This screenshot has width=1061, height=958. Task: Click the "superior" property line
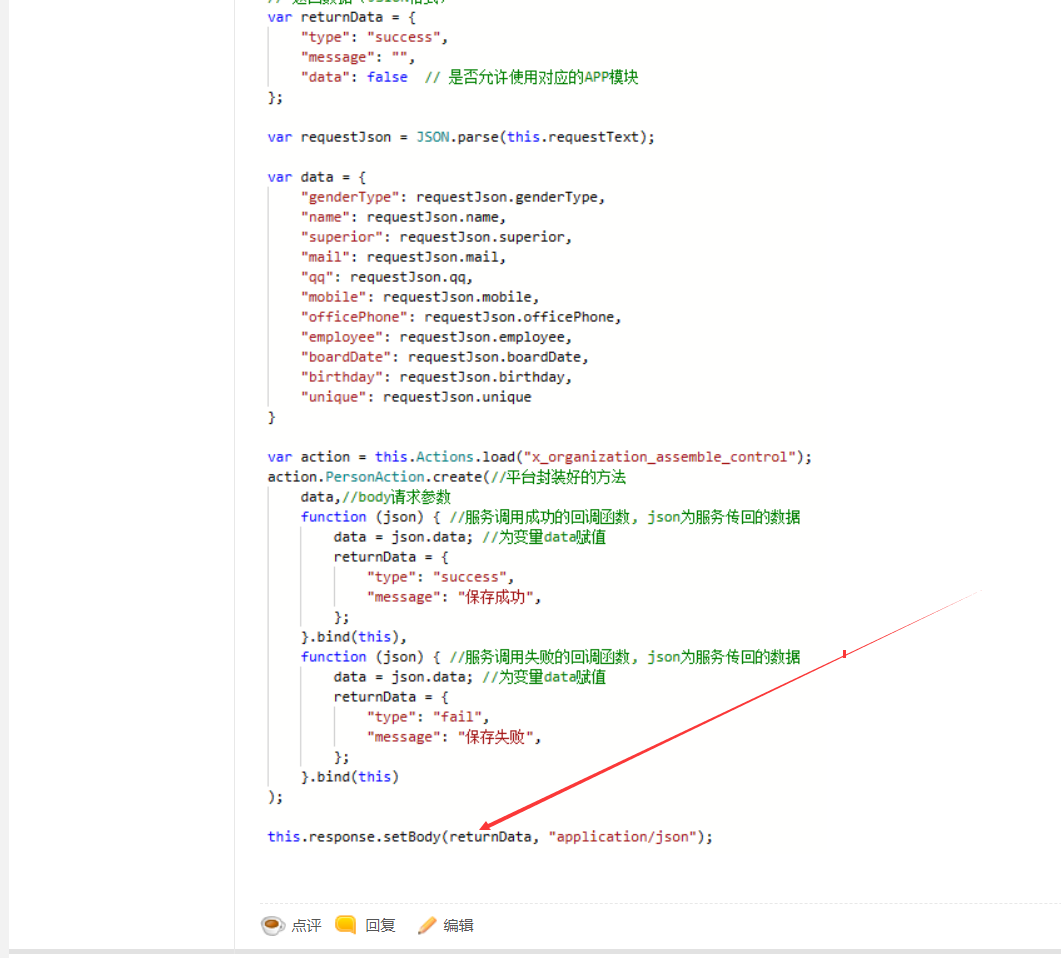coord(436,237)
